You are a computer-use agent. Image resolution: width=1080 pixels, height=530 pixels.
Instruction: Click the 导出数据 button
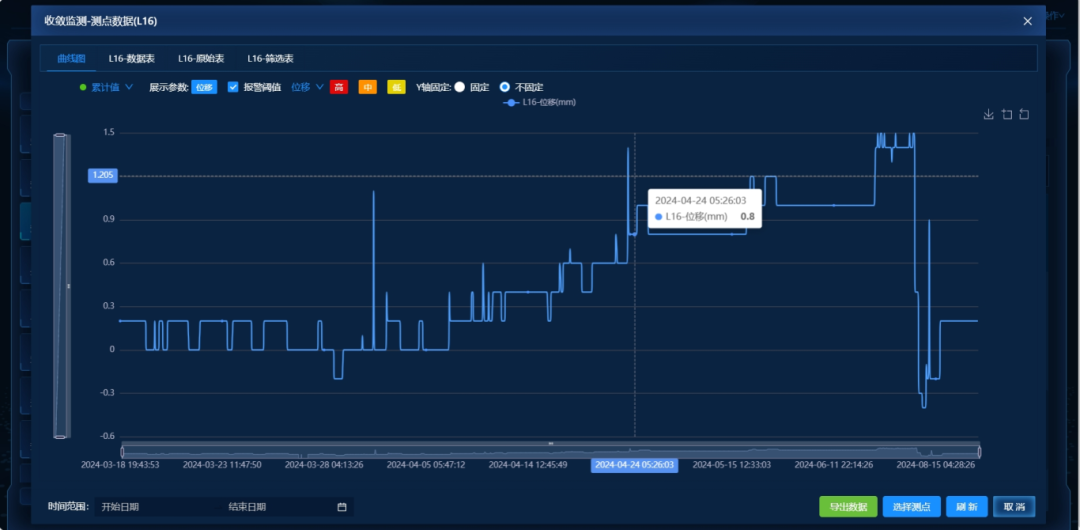tap(848, 507)
